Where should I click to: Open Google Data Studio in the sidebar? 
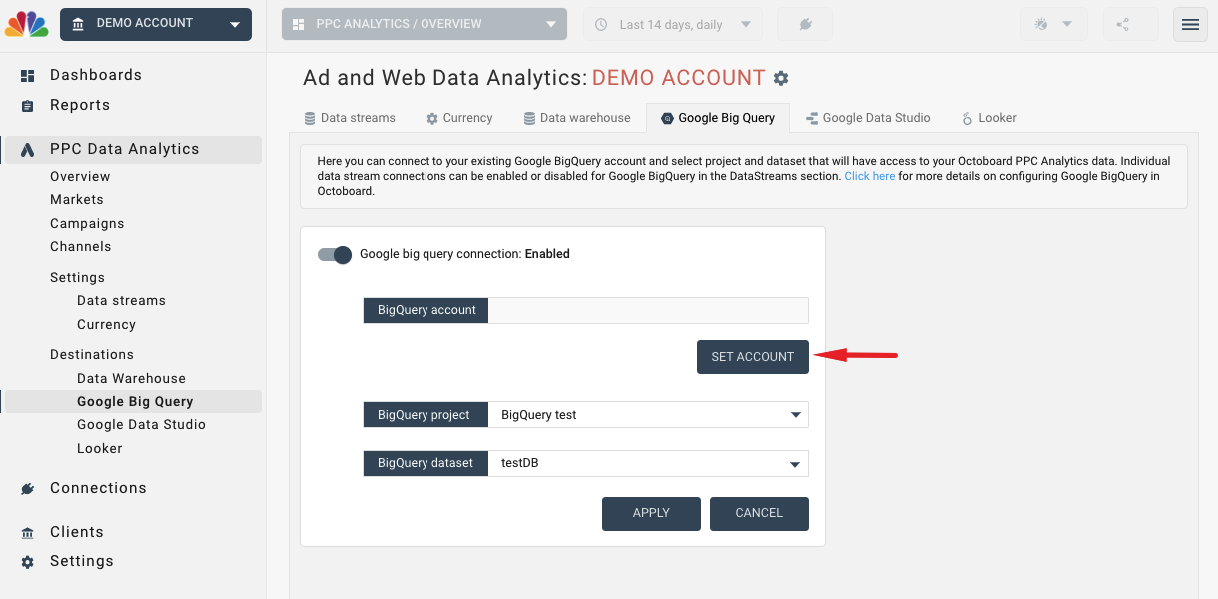[141, 424]
